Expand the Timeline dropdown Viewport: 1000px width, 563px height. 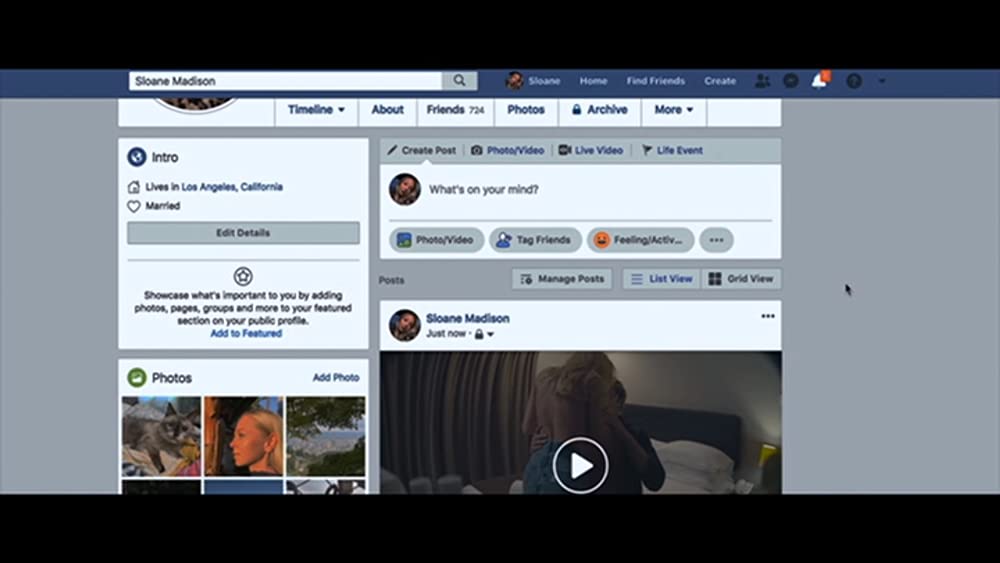316,110
